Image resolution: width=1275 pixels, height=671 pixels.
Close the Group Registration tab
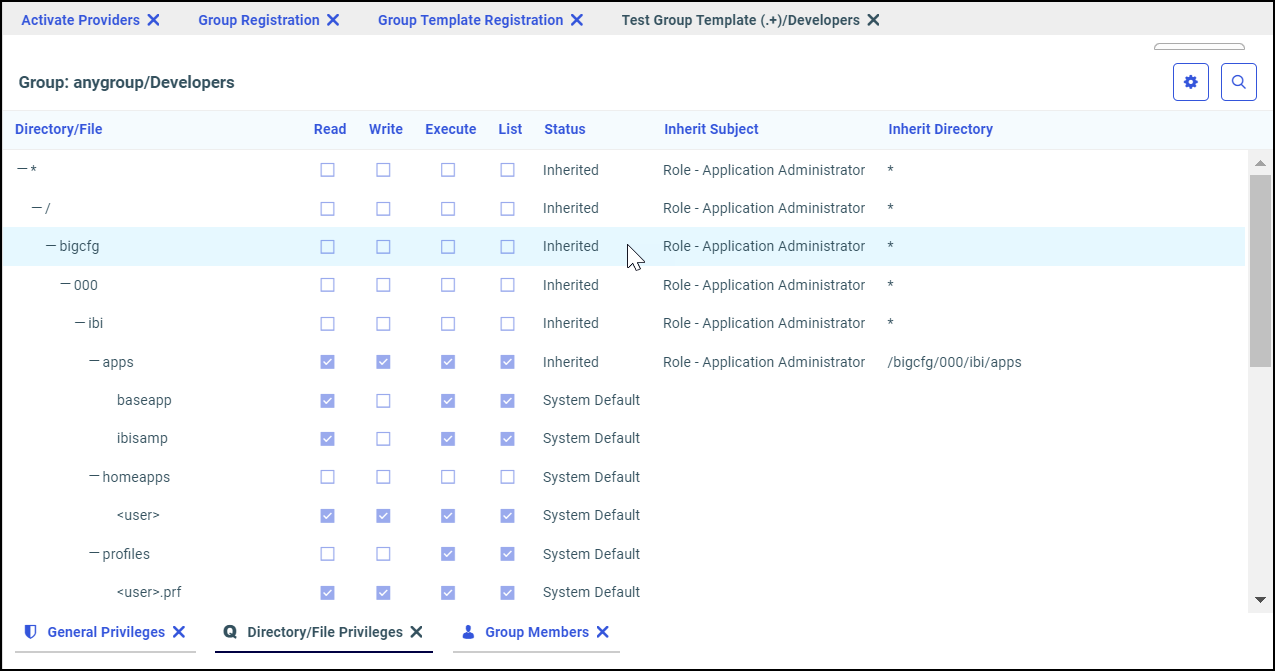pyautogui.click(x=333, y=19)
